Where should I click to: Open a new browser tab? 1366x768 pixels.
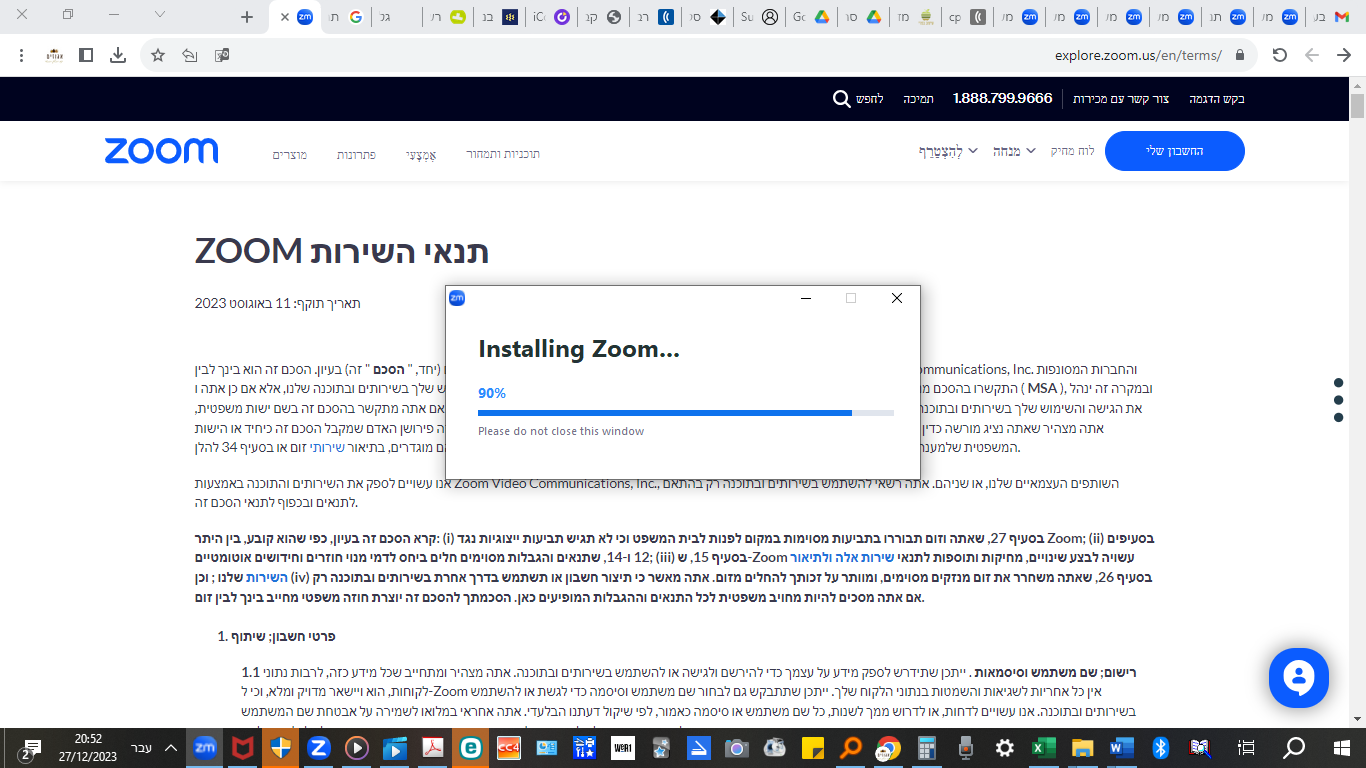tap(248, 17)
